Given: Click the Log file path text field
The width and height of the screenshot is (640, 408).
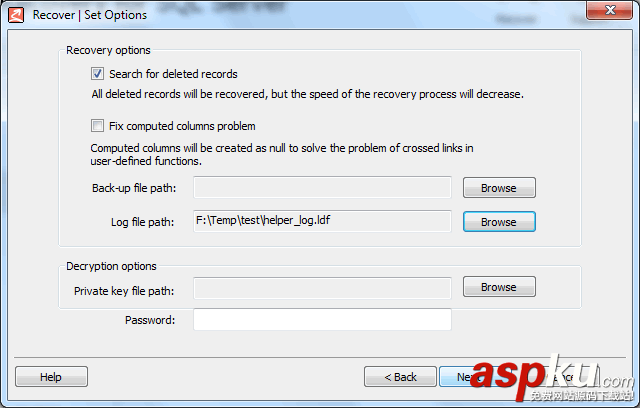Looking at the screenshot, I should pos(322,222).
